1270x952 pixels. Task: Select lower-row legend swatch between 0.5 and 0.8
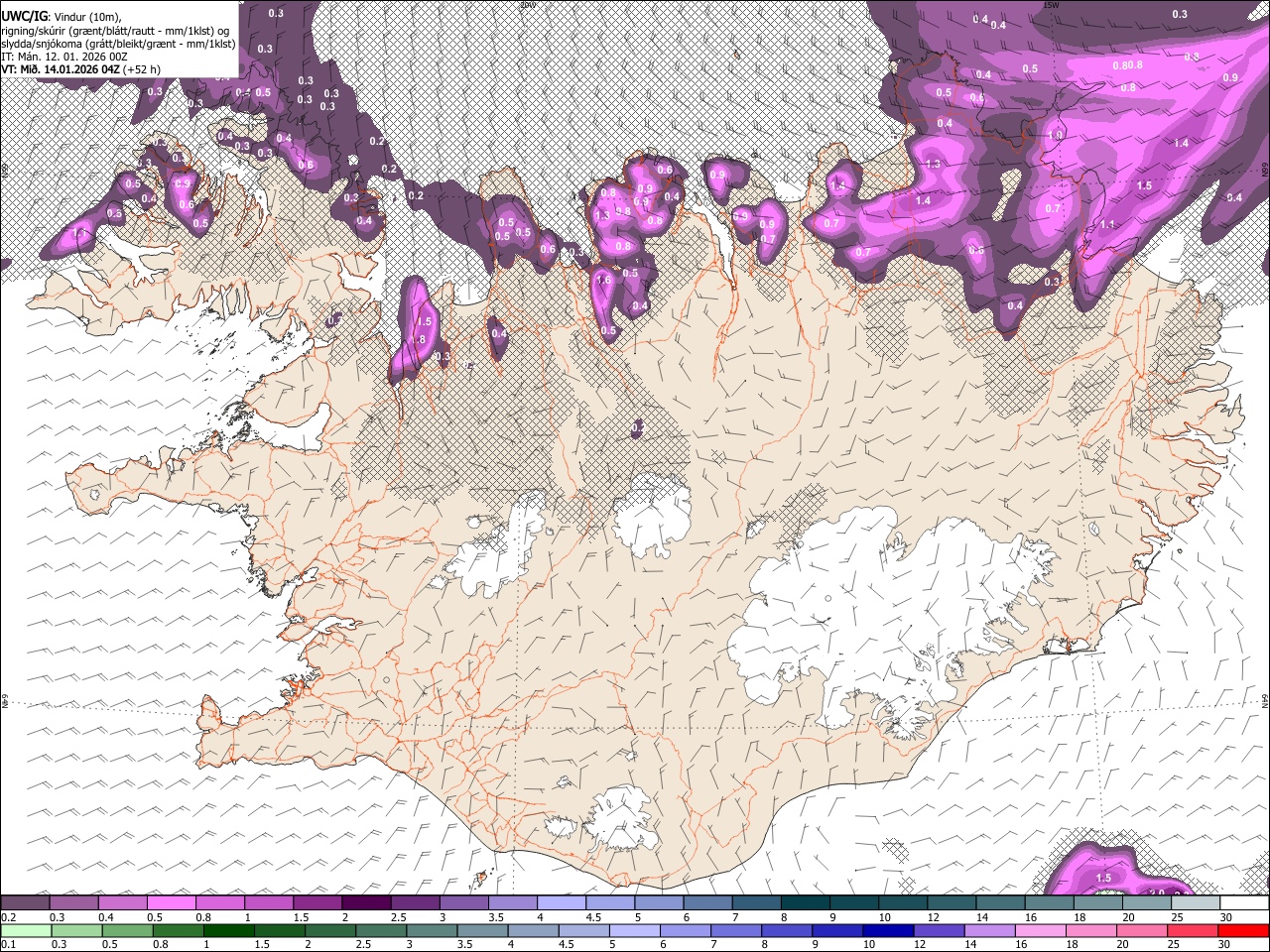[x=127, y=930]
